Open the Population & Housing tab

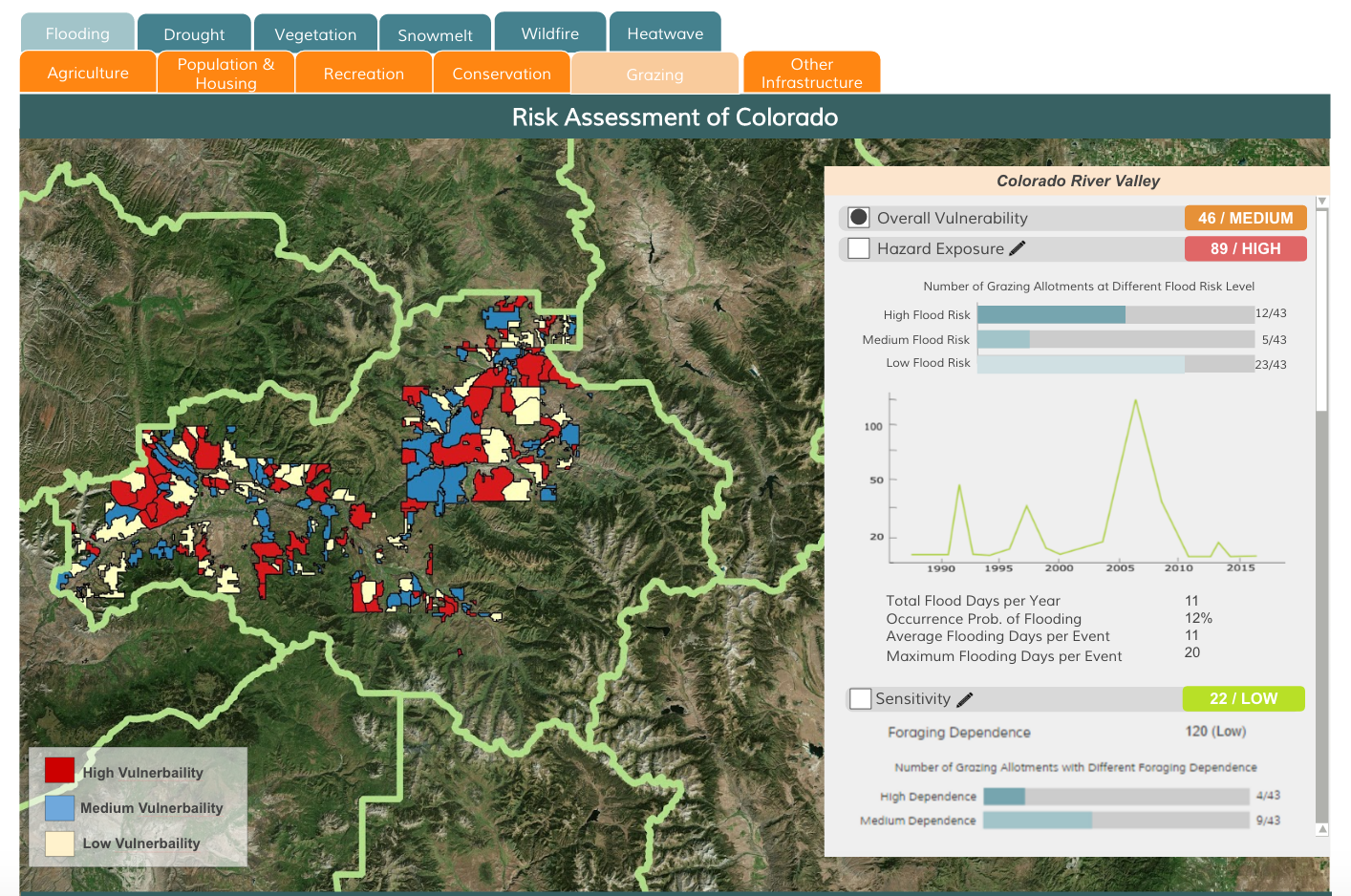coord(226,73)
